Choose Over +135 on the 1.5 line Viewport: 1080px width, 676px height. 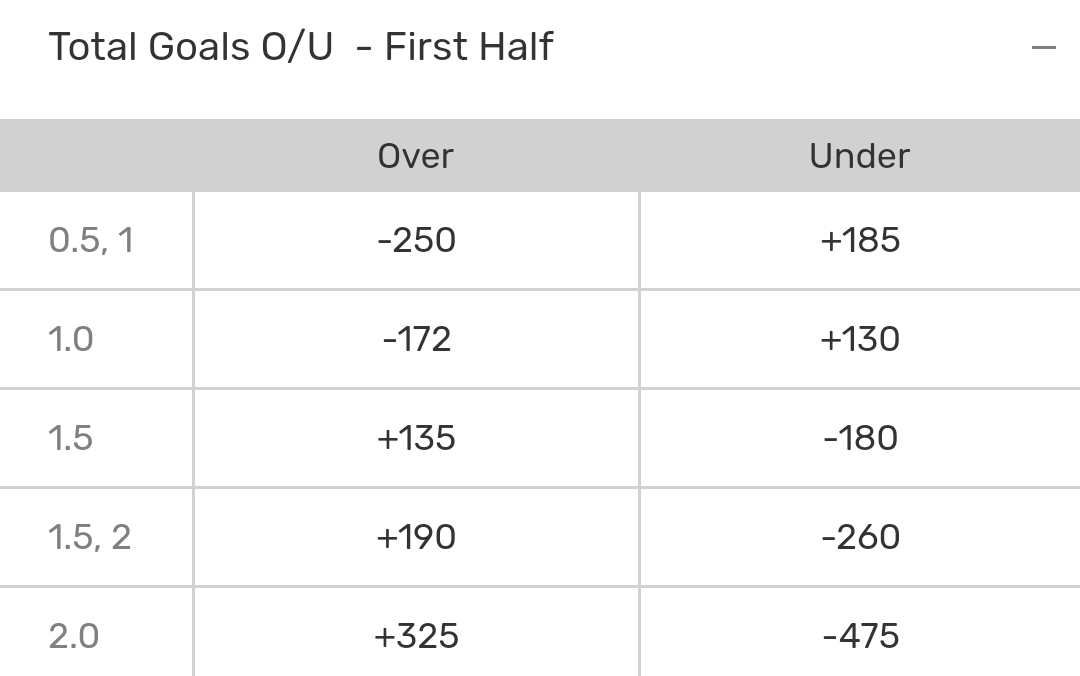pyautogui.click(x=416, y=438)
